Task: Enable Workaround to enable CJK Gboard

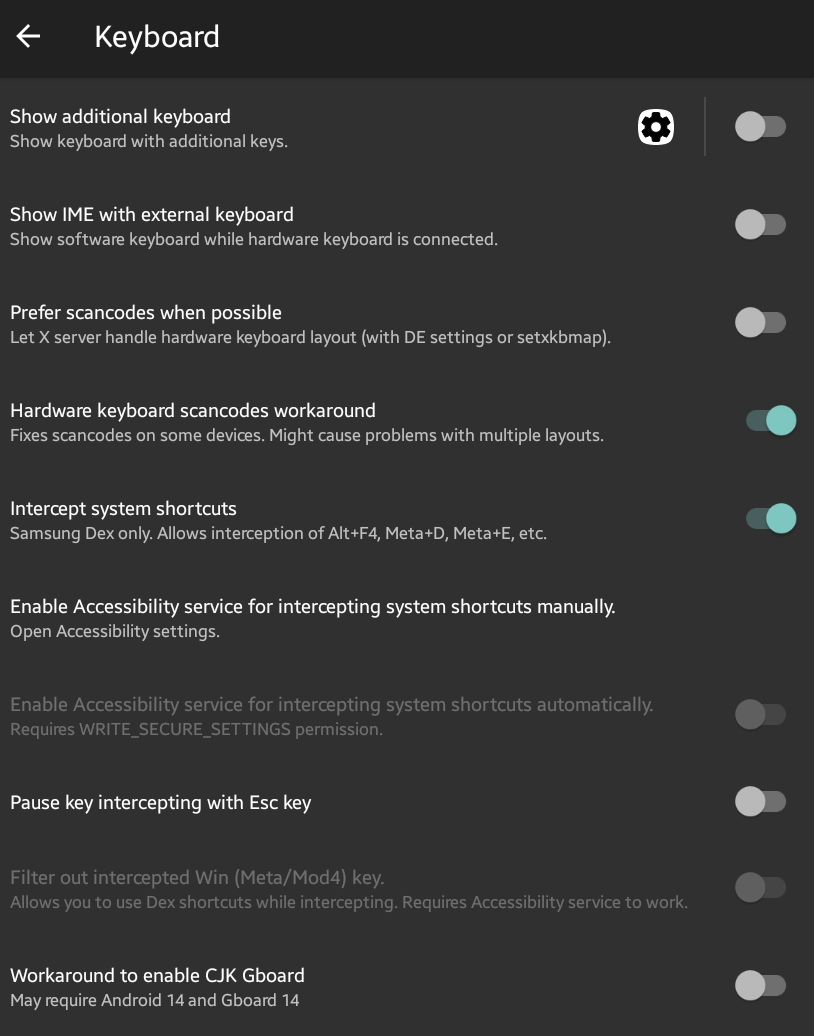Action: [760, 985]
